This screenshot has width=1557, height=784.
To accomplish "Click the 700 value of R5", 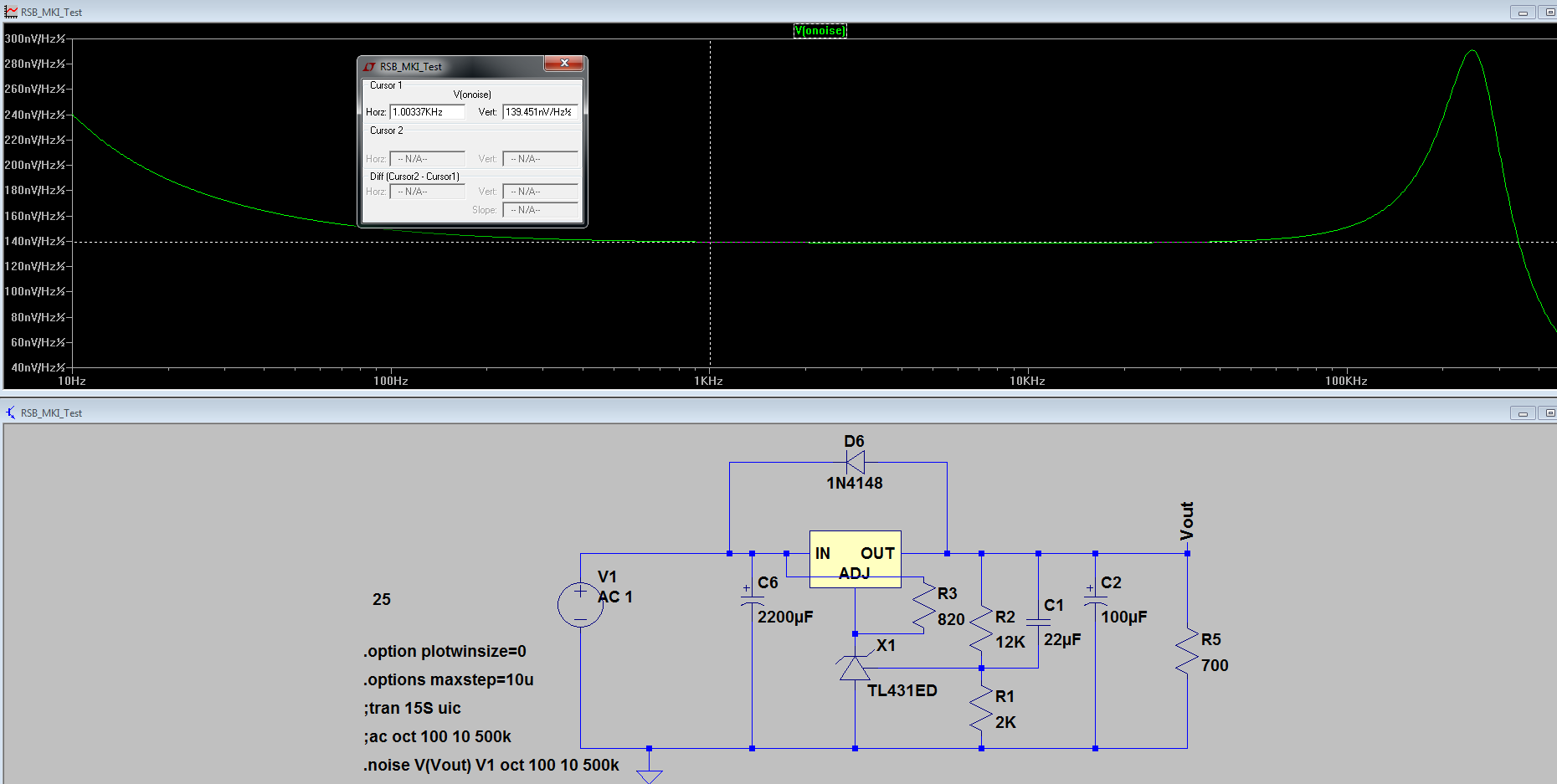I will pos(1215,665).
